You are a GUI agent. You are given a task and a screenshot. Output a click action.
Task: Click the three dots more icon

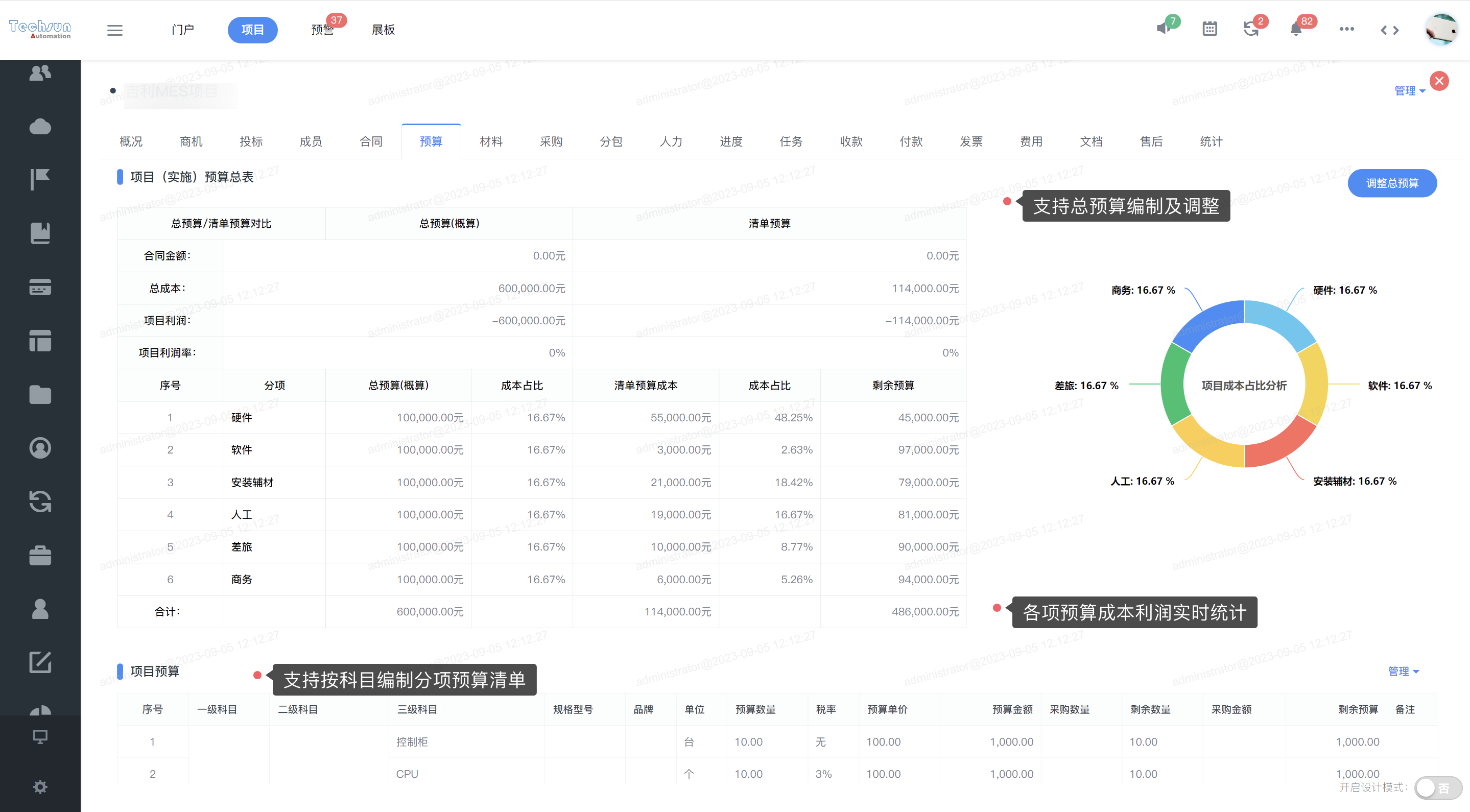(x=1346, y=29)
